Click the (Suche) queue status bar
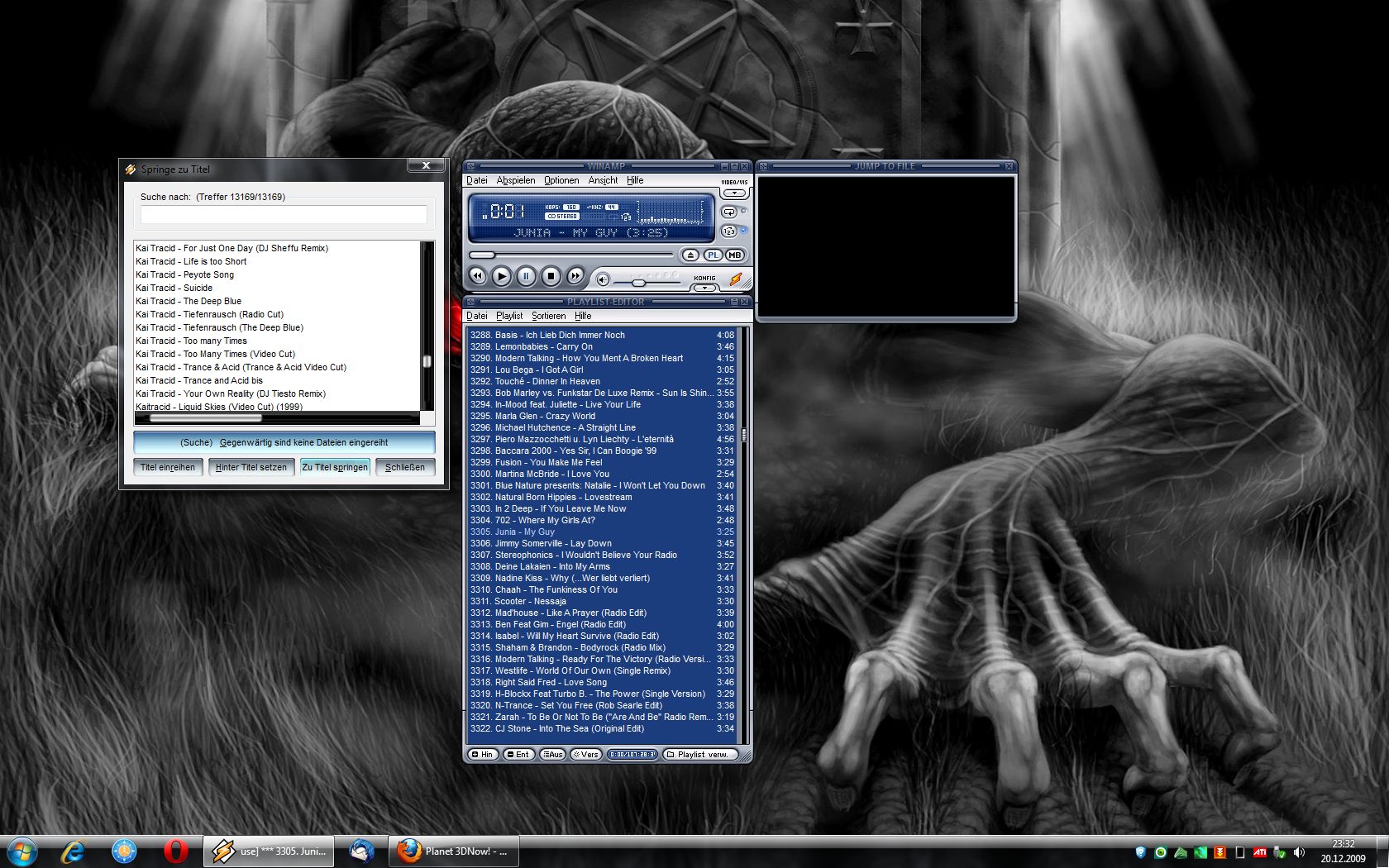 (x=284, y=442)
